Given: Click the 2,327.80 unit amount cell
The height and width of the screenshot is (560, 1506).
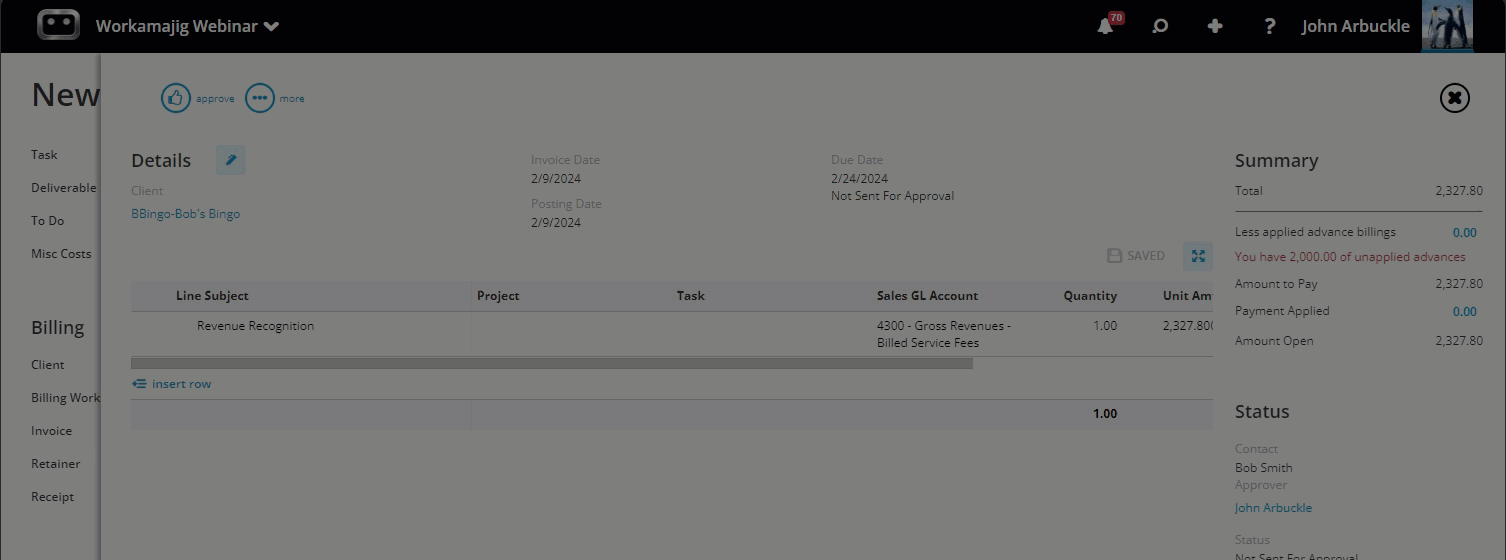Looking at the screenshot, I should (x=1188, y=326).
